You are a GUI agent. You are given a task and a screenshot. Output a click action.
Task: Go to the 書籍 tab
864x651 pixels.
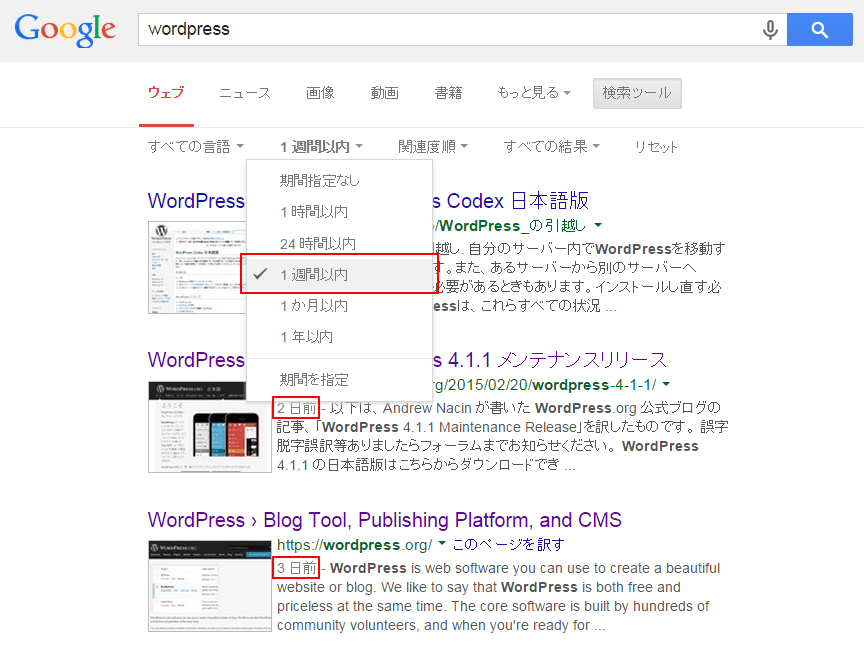point(449,93)
